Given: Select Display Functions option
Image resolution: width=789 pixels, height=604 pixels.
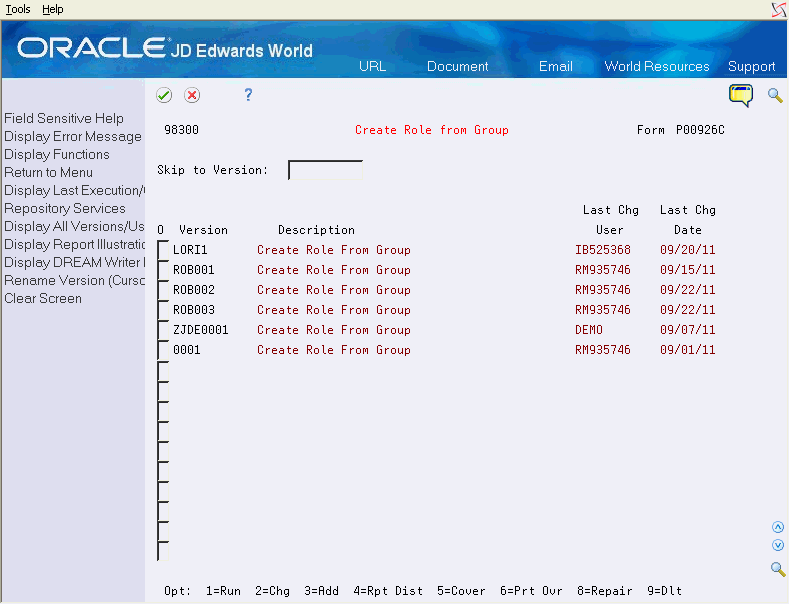Looking at the screenshot, I should (57, 155).
